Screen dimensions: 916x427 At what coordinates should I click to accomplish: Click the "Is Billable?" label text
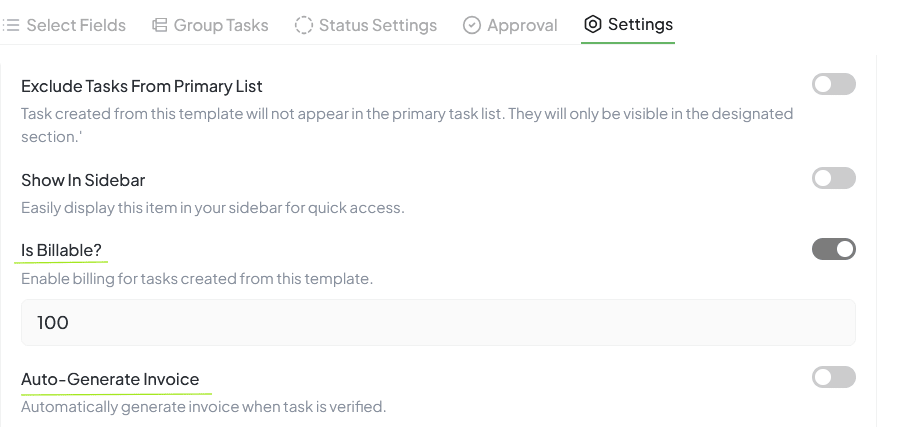(61, 249)
